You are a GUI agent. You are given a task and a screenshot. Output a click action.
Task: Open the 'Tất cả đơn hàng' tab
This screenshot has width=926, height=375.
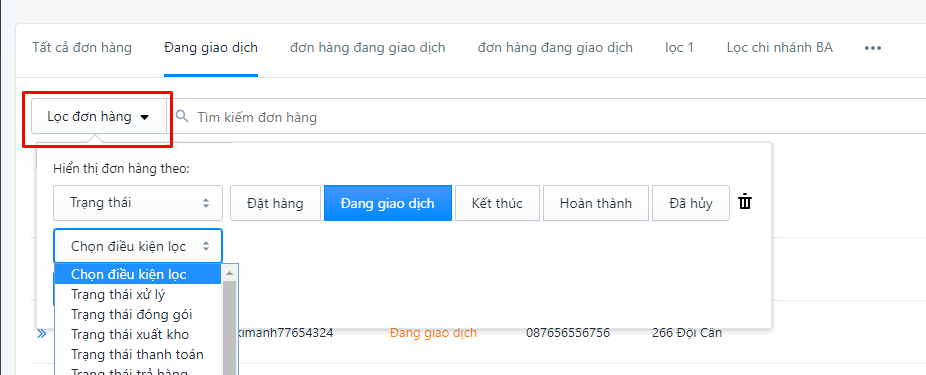point(82,48)
